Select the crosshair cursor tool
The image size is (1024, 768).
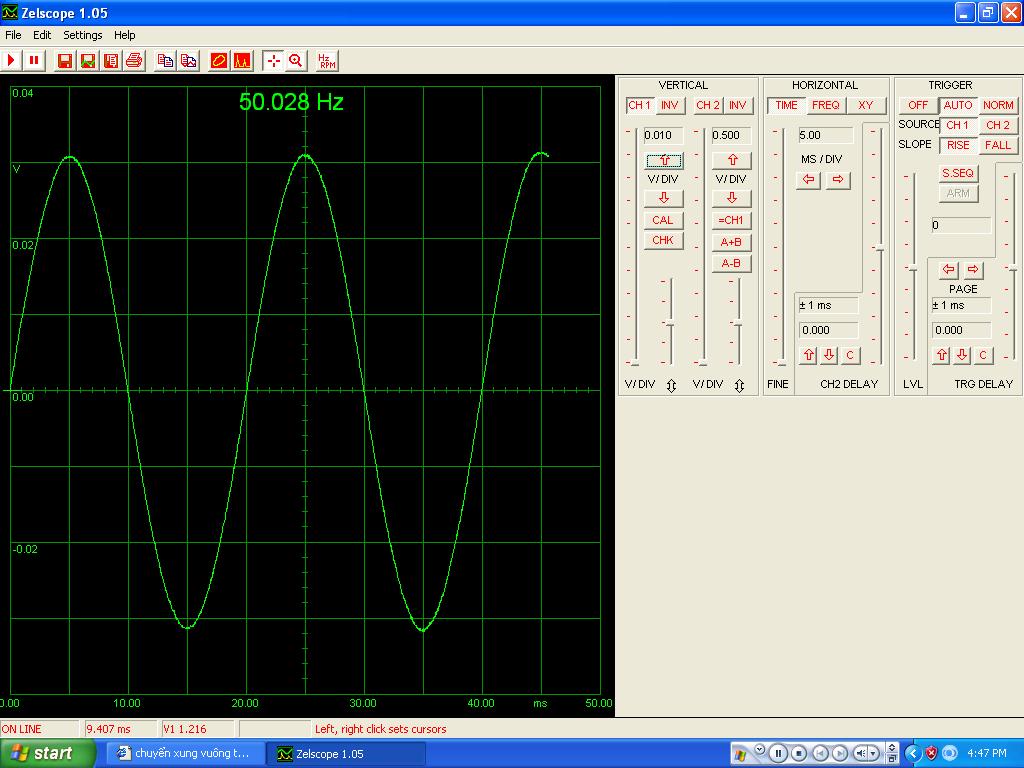click(x=273, y=61)
